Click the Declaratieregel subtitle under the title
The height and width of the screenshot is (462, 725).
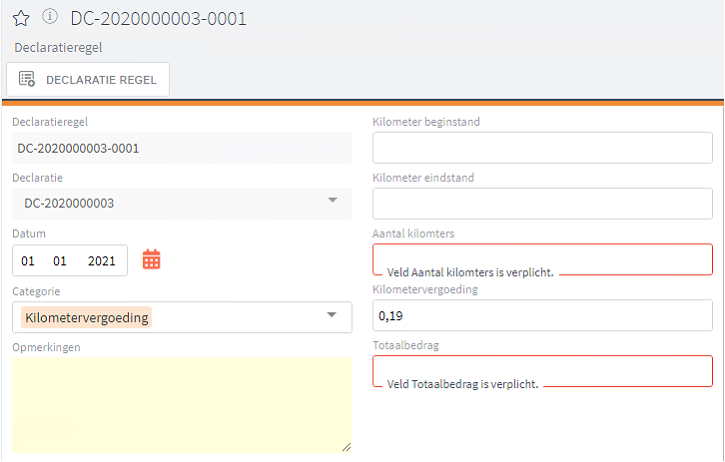(59, 47)
